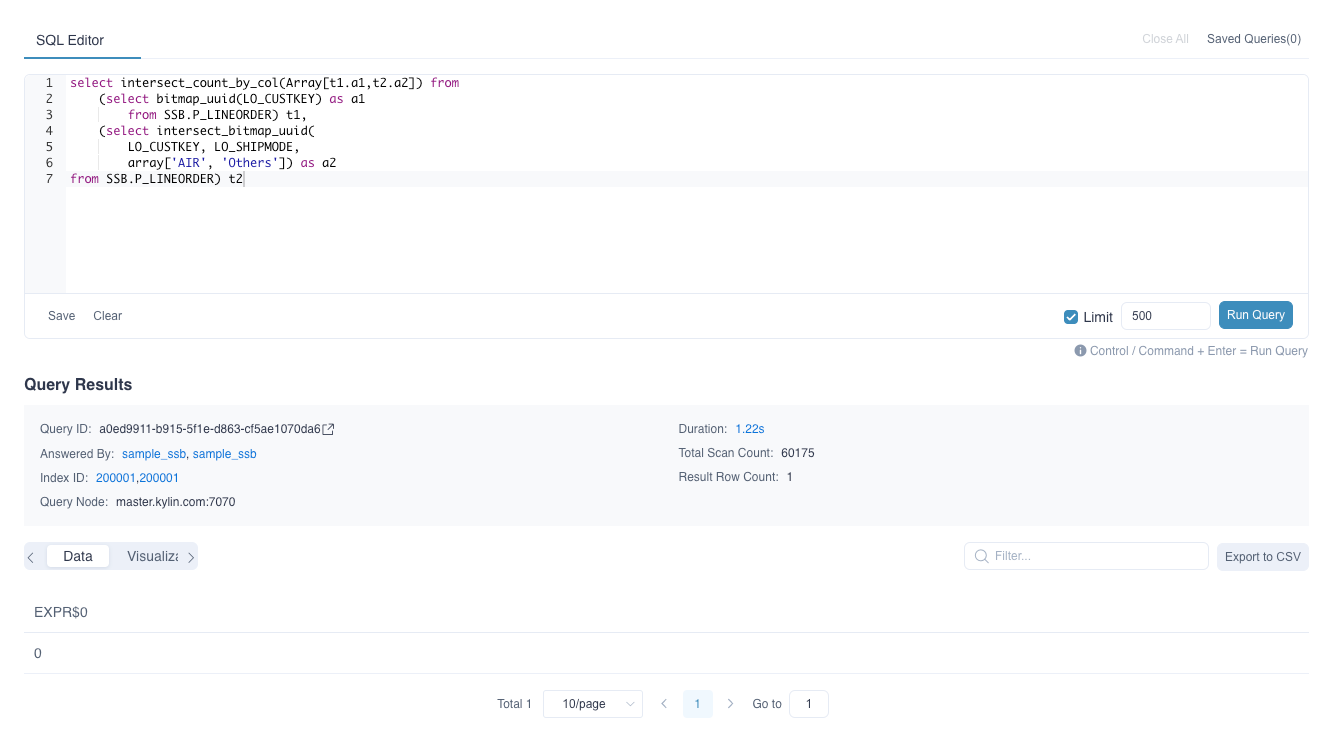Screen dimensions: 1319x741
Task: Open Saved Queries(0) list
Action: click(1253, 39)
